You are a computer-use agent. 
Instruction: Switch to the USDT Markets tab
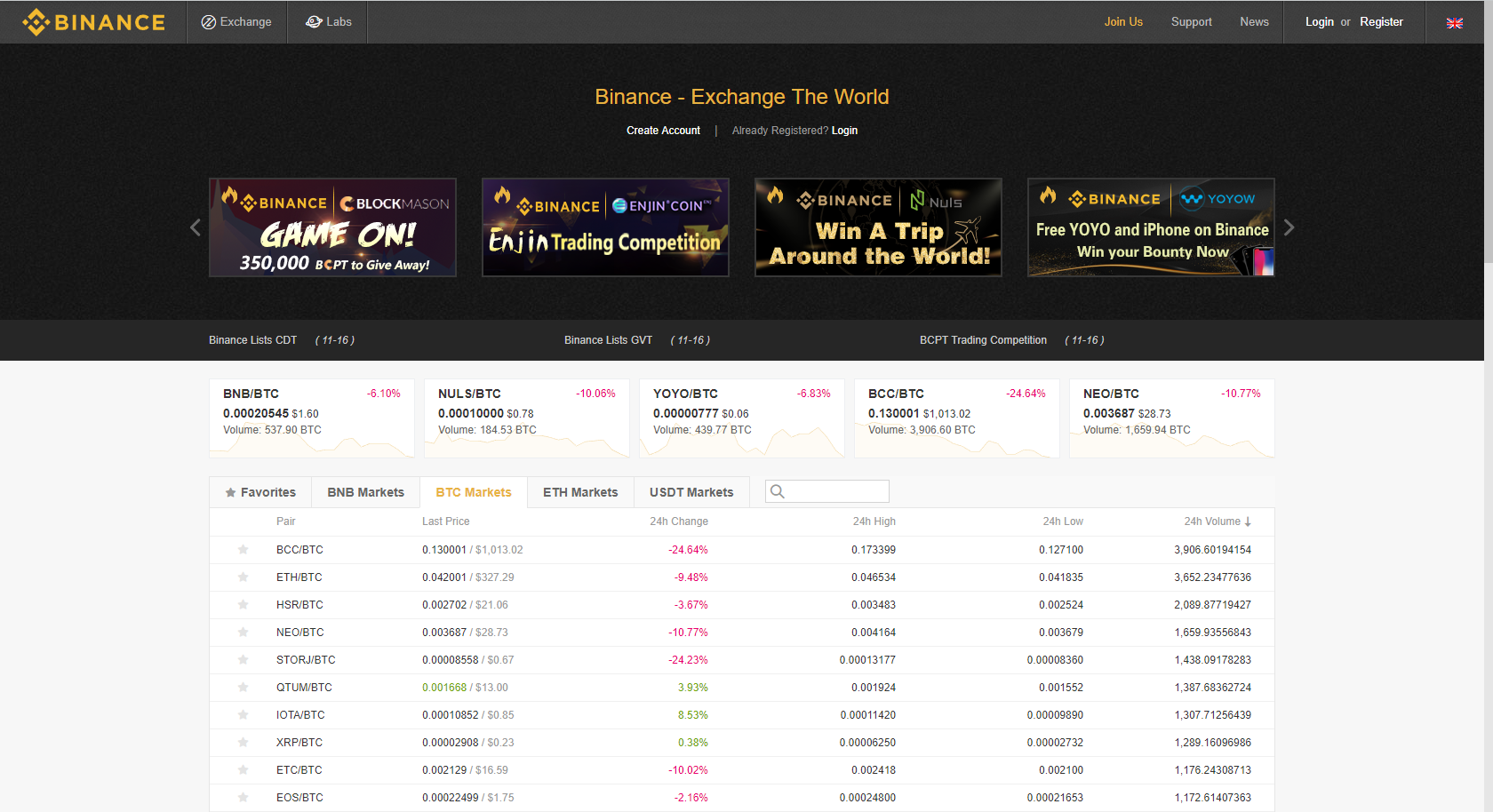click(691, 492)
